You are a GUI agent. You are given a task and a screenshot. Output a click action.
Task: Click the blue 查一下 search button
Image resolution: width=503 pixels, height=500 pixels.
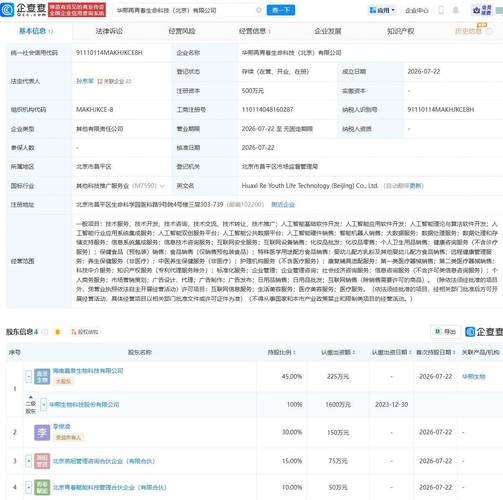(x=281, y=10)
